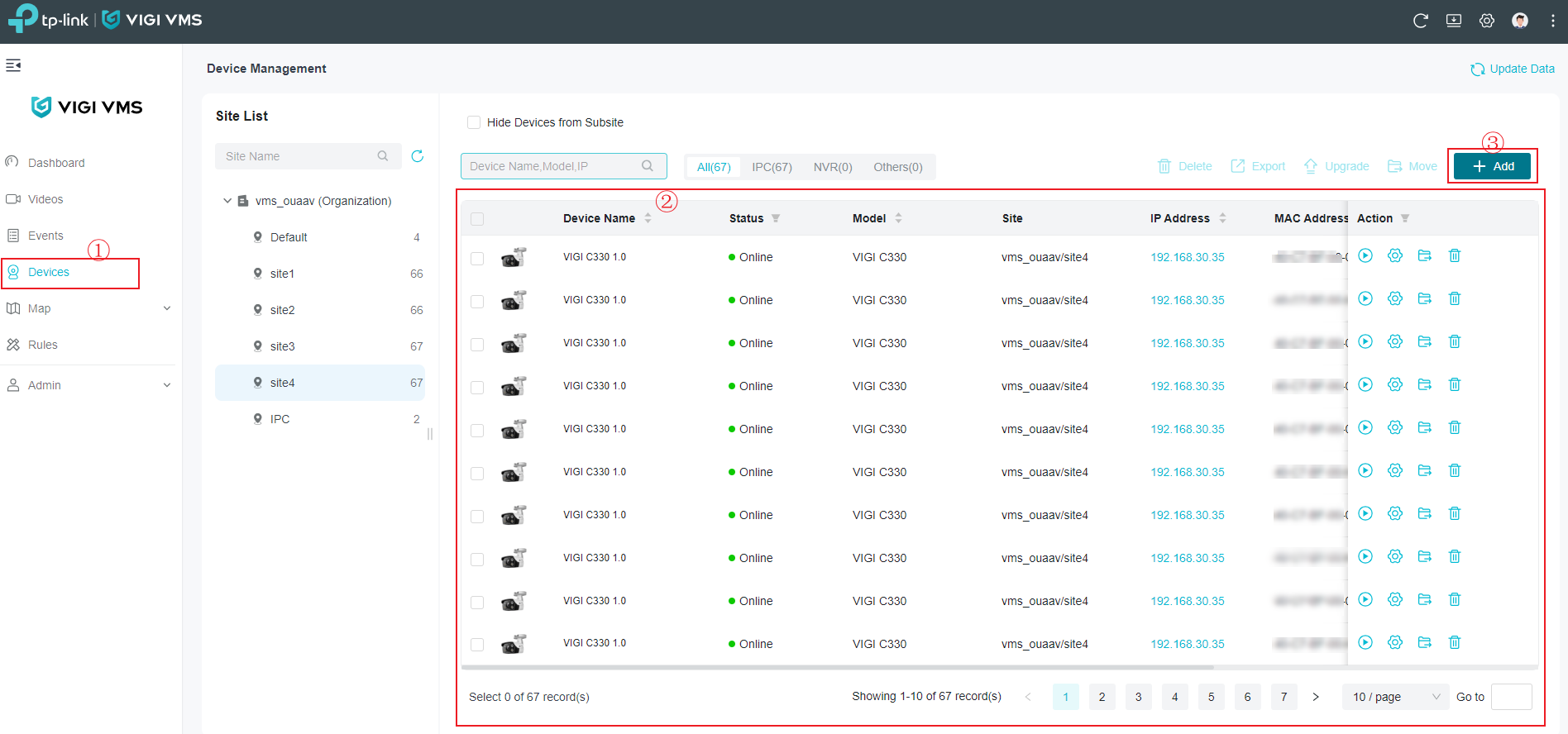Click the trash icon in the last row
The width and height of the screenshot is (1568, 734).
pos(1455,643)
